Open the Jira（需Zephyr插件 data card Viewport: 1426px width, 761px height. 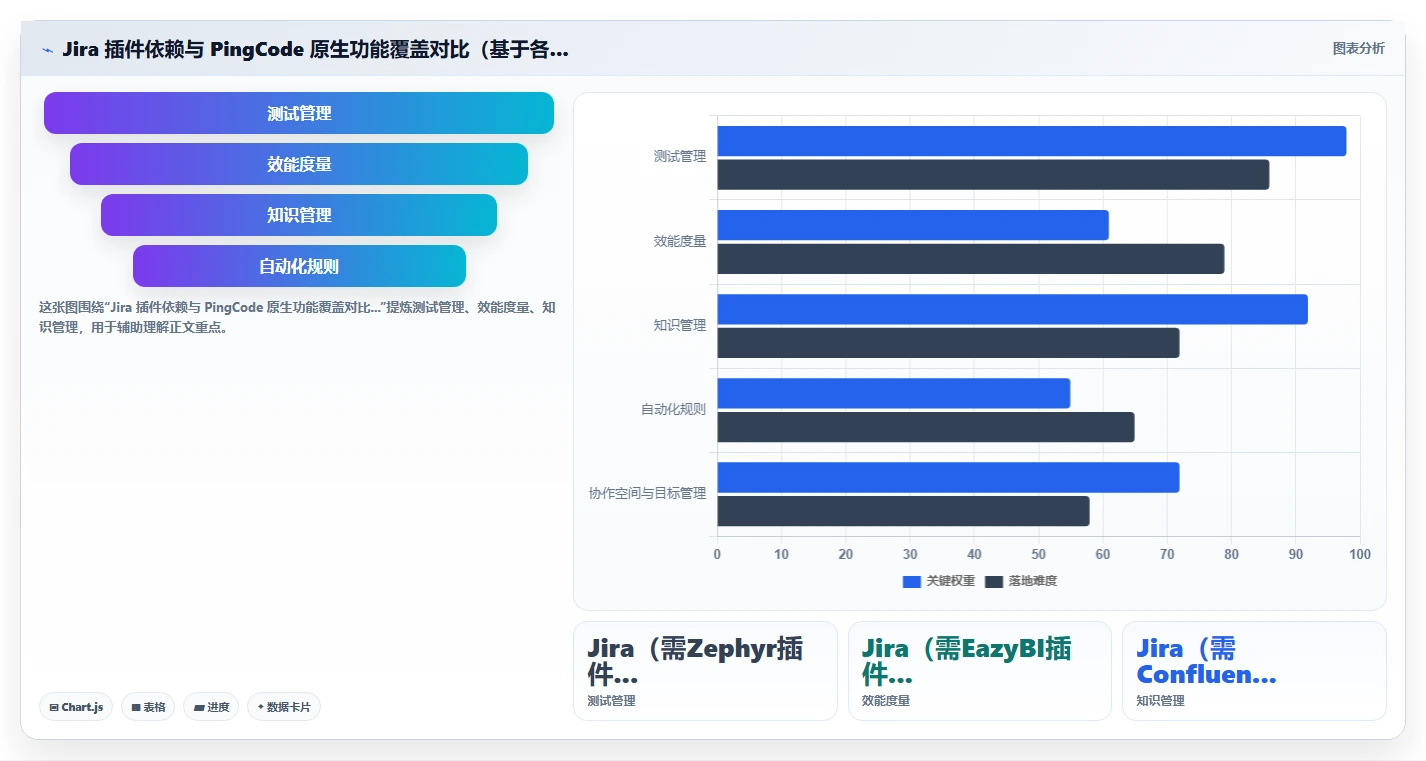[705, 671]
